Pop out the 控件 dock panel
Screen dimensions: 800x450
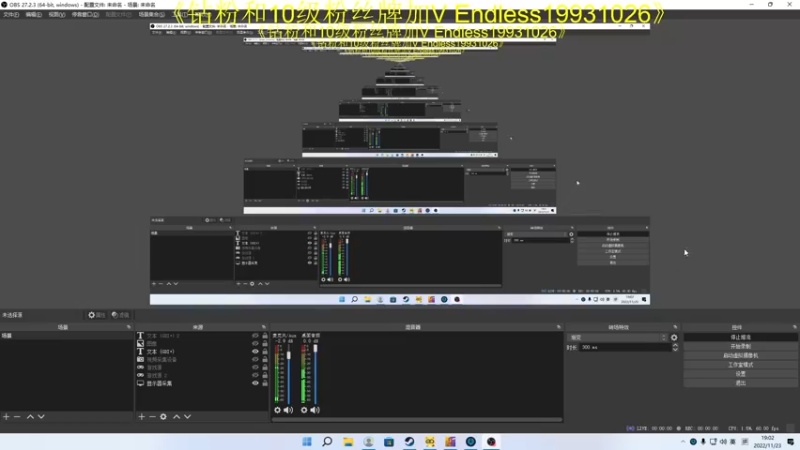point(794,327)
